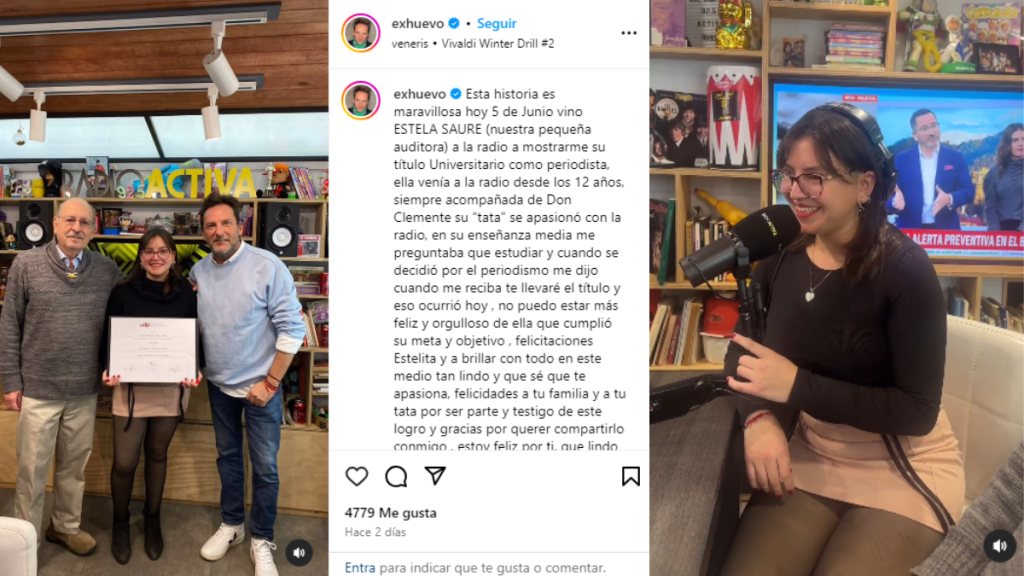Viewport: 1024px width, 576px height.
Task: Follow exhuevo using the Seguir button
Action: pyautogui.click(x=496, y=24)
